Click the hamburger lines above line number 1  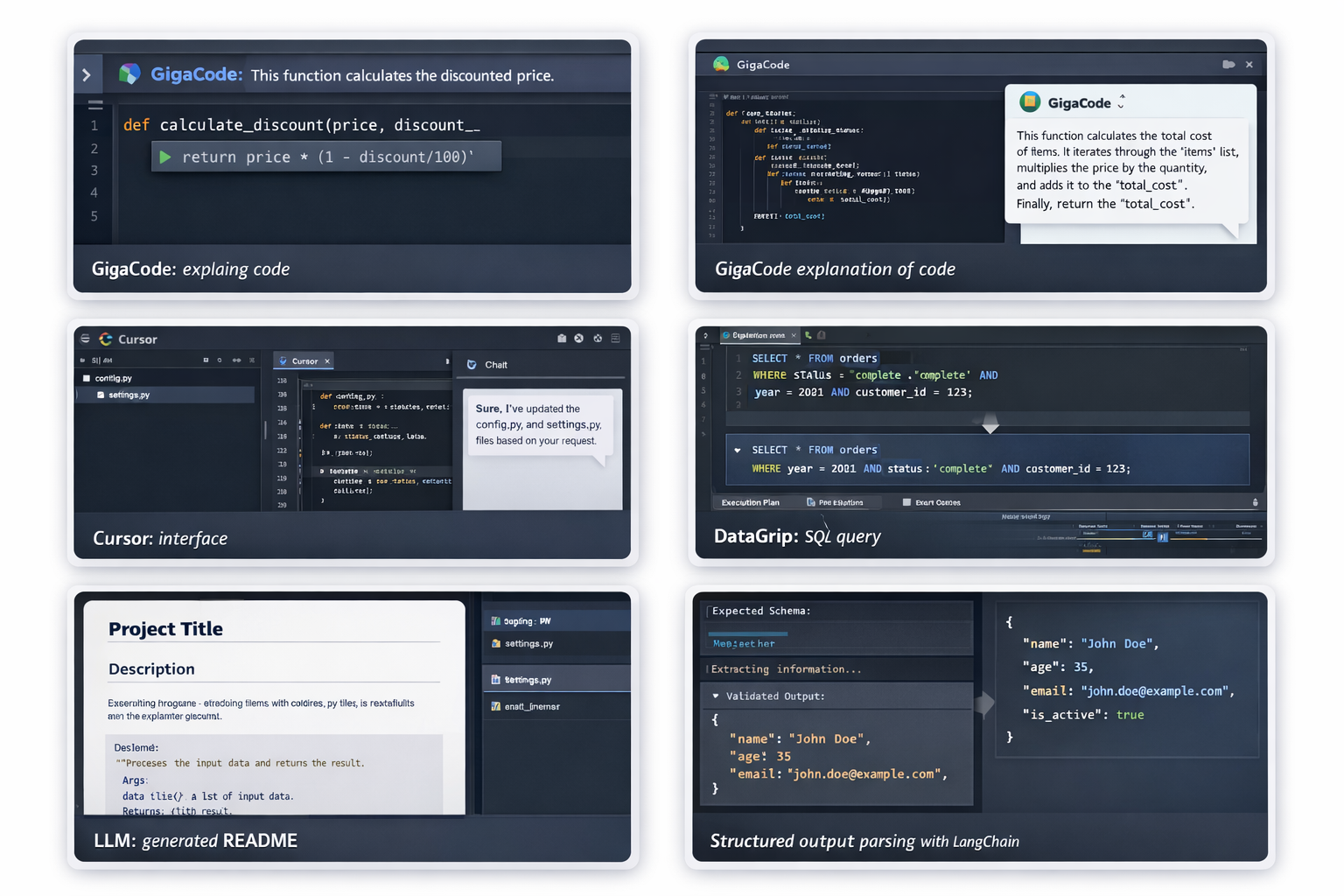tap(95, 104)
